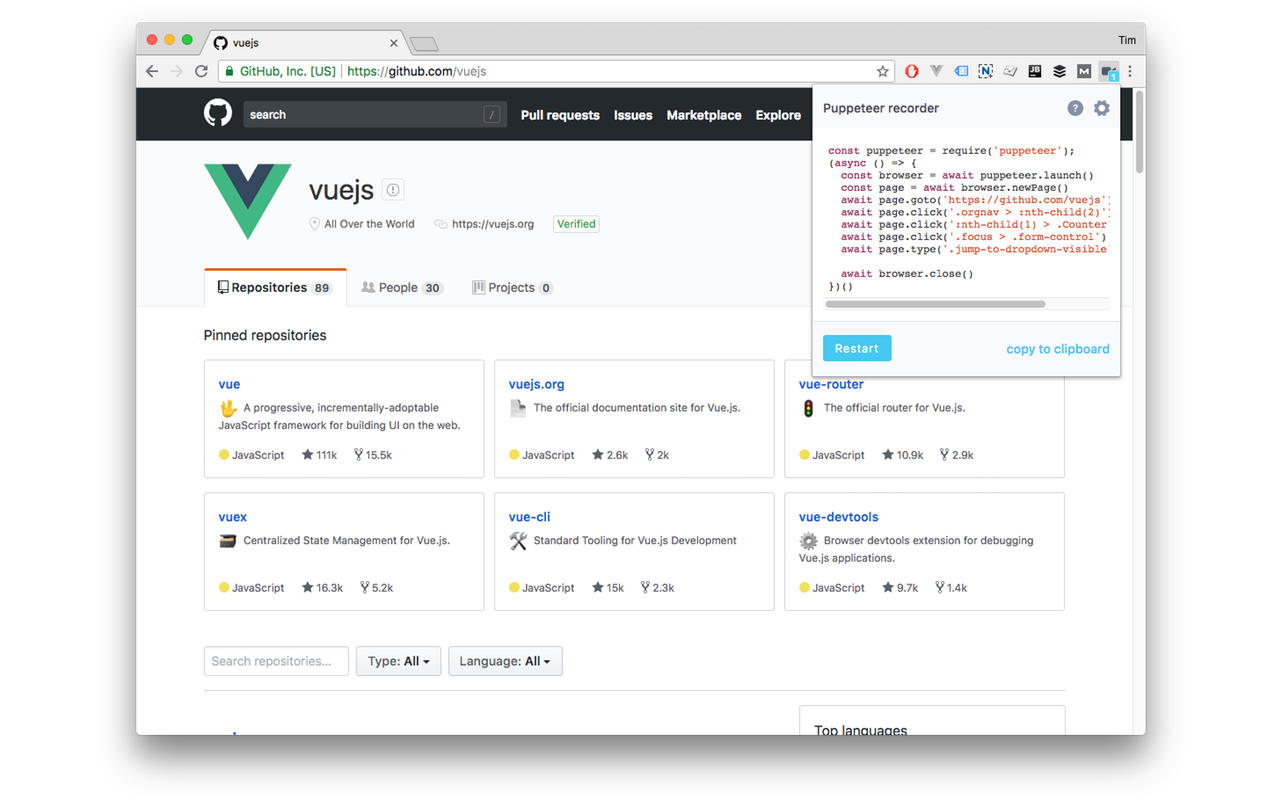Open help in the Puppeteer recorder popup
The height and width of the screenshot is (800, 1280).
[x=1075, y=108]
